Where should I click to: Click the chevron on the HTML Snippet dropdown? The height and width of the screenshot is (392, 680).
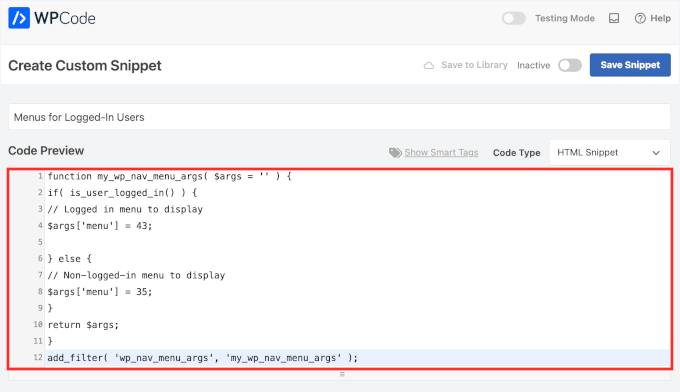(656, 153)
